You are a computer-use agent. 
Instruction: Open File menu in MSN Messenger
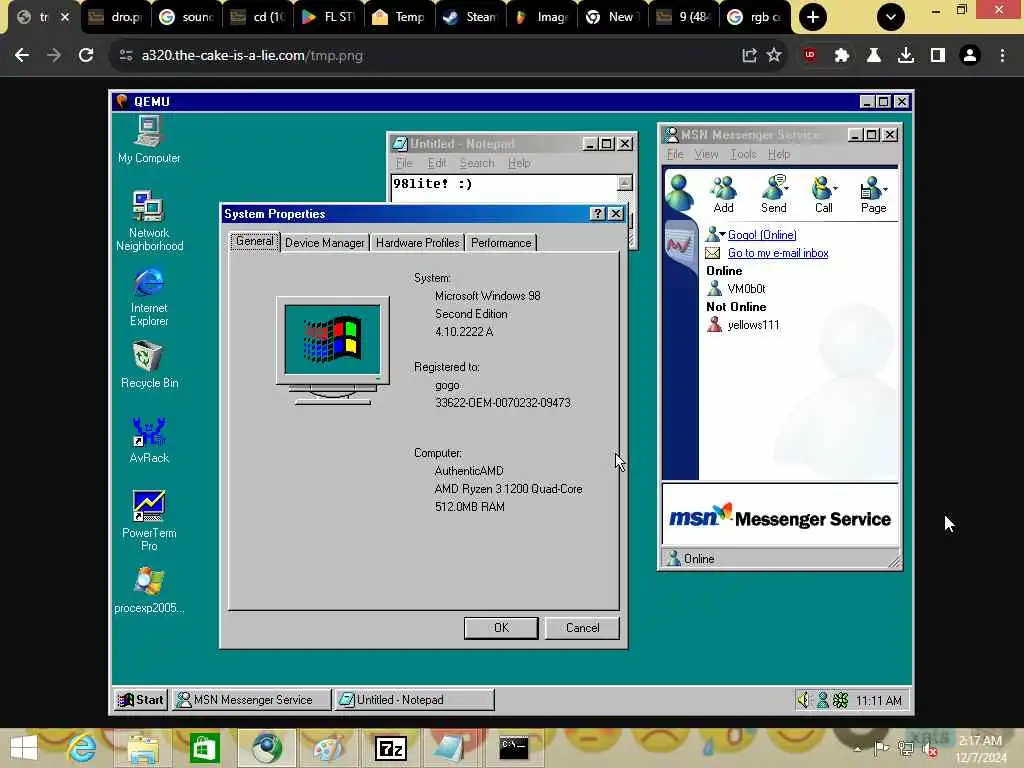675,154
